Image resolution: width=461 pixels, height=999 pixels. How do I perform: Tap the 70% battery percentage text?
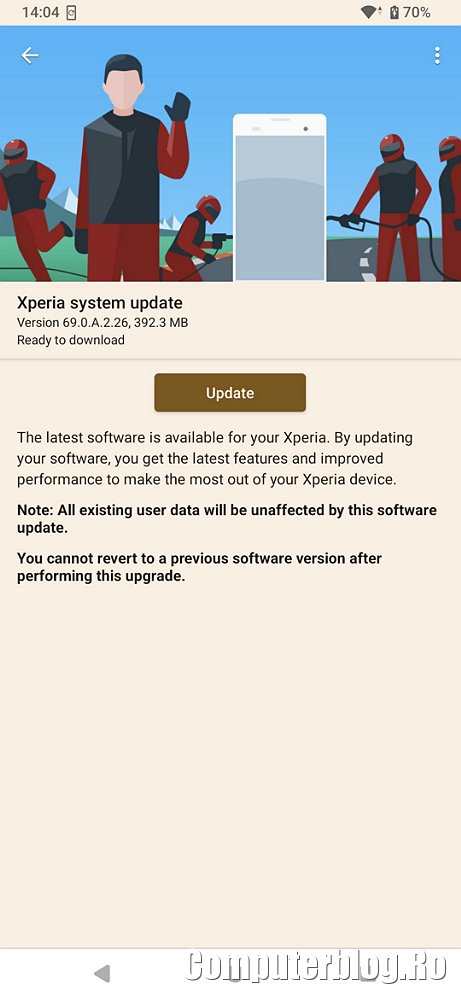[x=416, y=12]
